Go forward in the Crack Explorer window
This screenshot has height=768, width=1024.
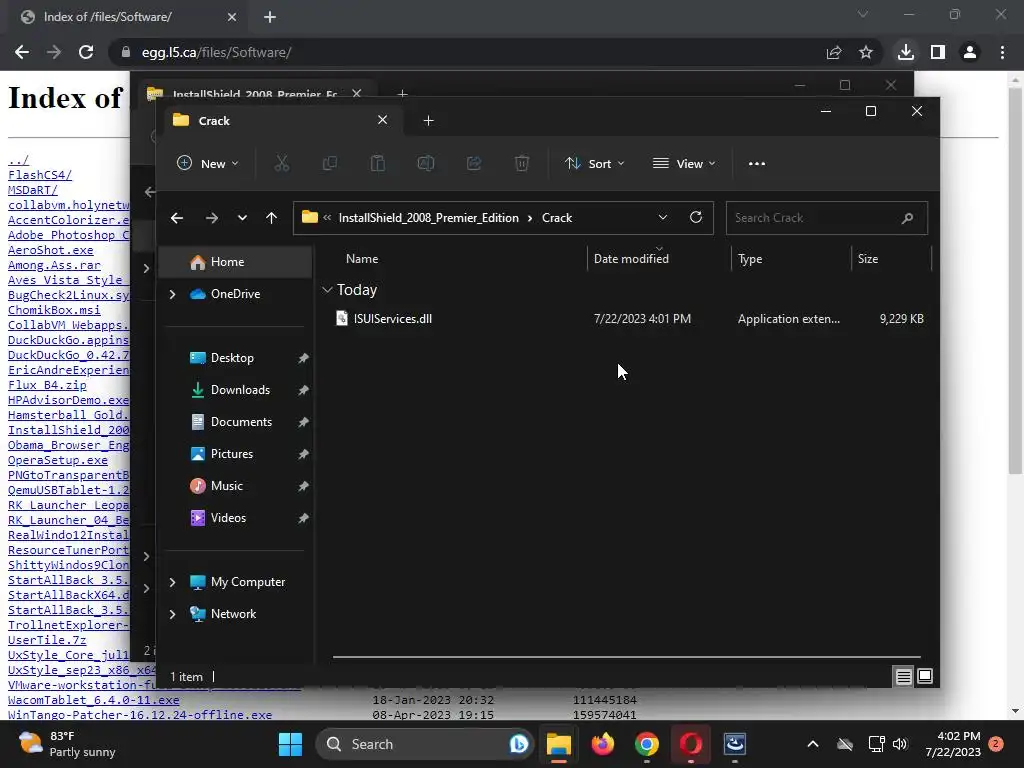[x=212, y=217]
